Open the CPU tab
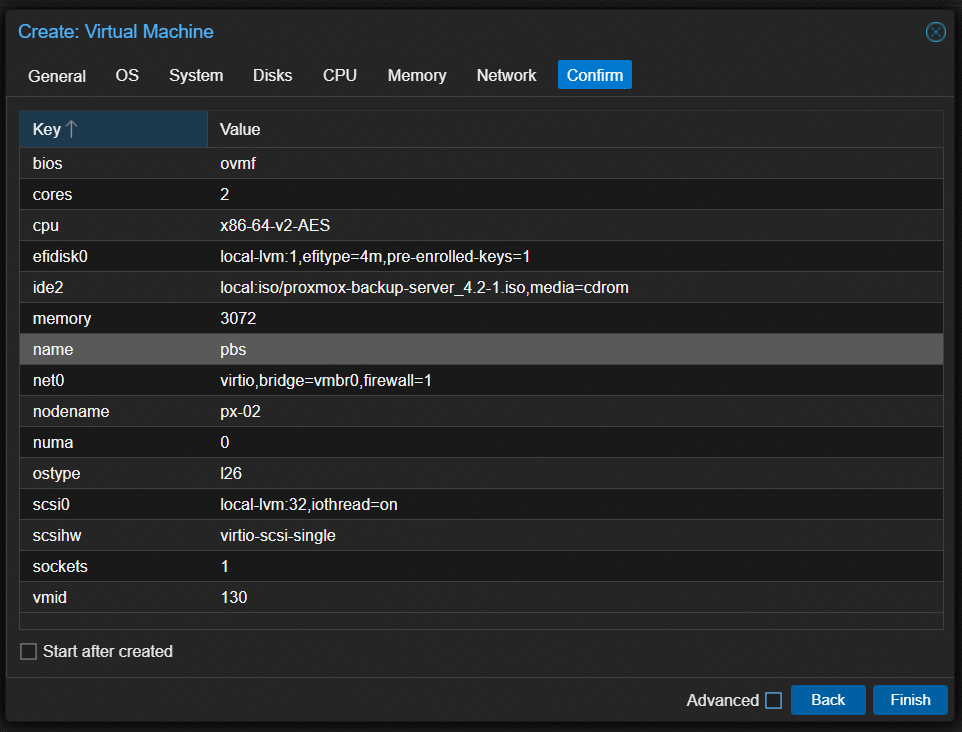The height and width of the screenshot is (732, 962). click(x=340, y=75)
